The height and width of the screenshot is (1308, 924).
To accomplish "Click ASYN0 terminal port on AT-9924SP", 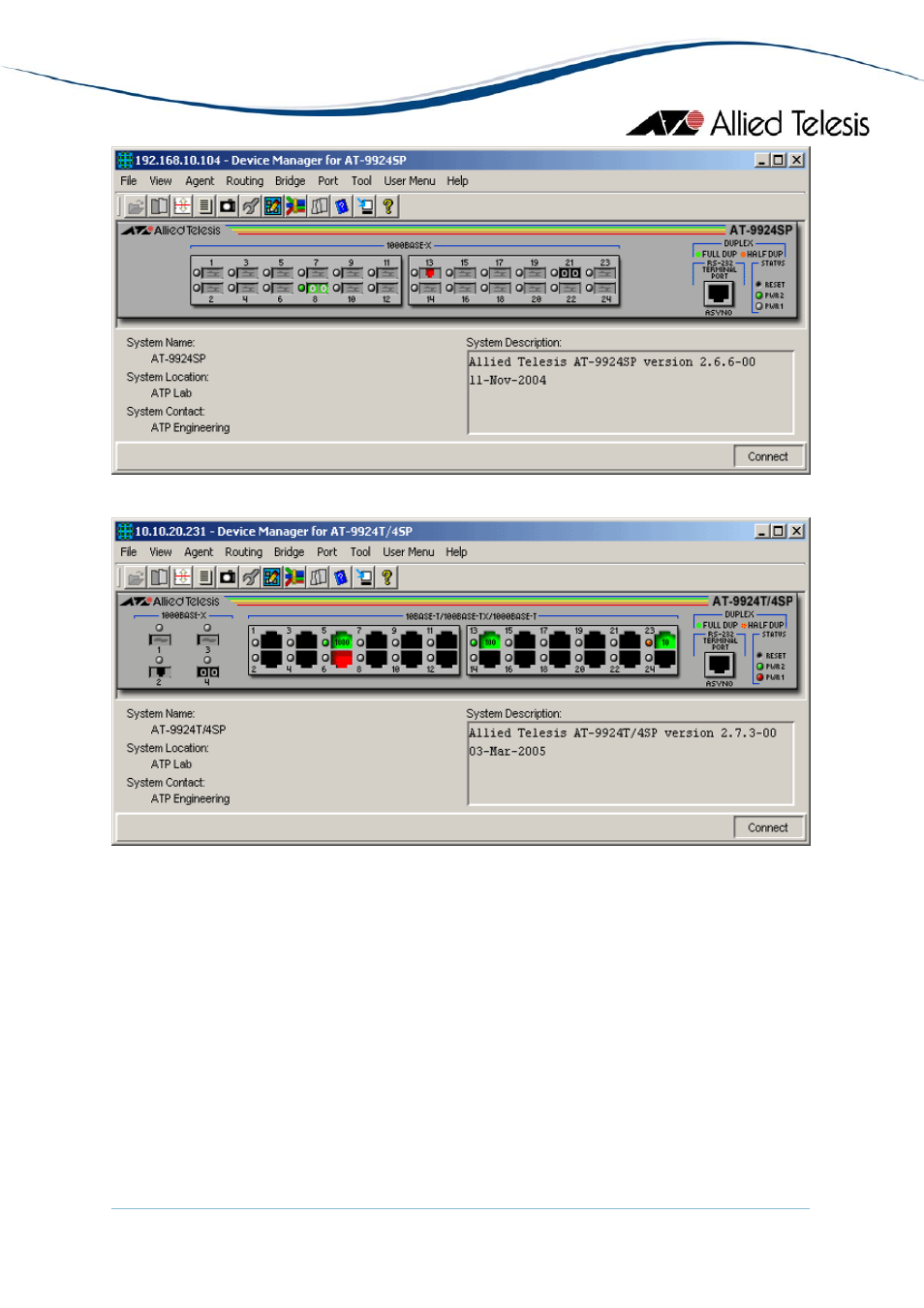I will coord(719,294).
